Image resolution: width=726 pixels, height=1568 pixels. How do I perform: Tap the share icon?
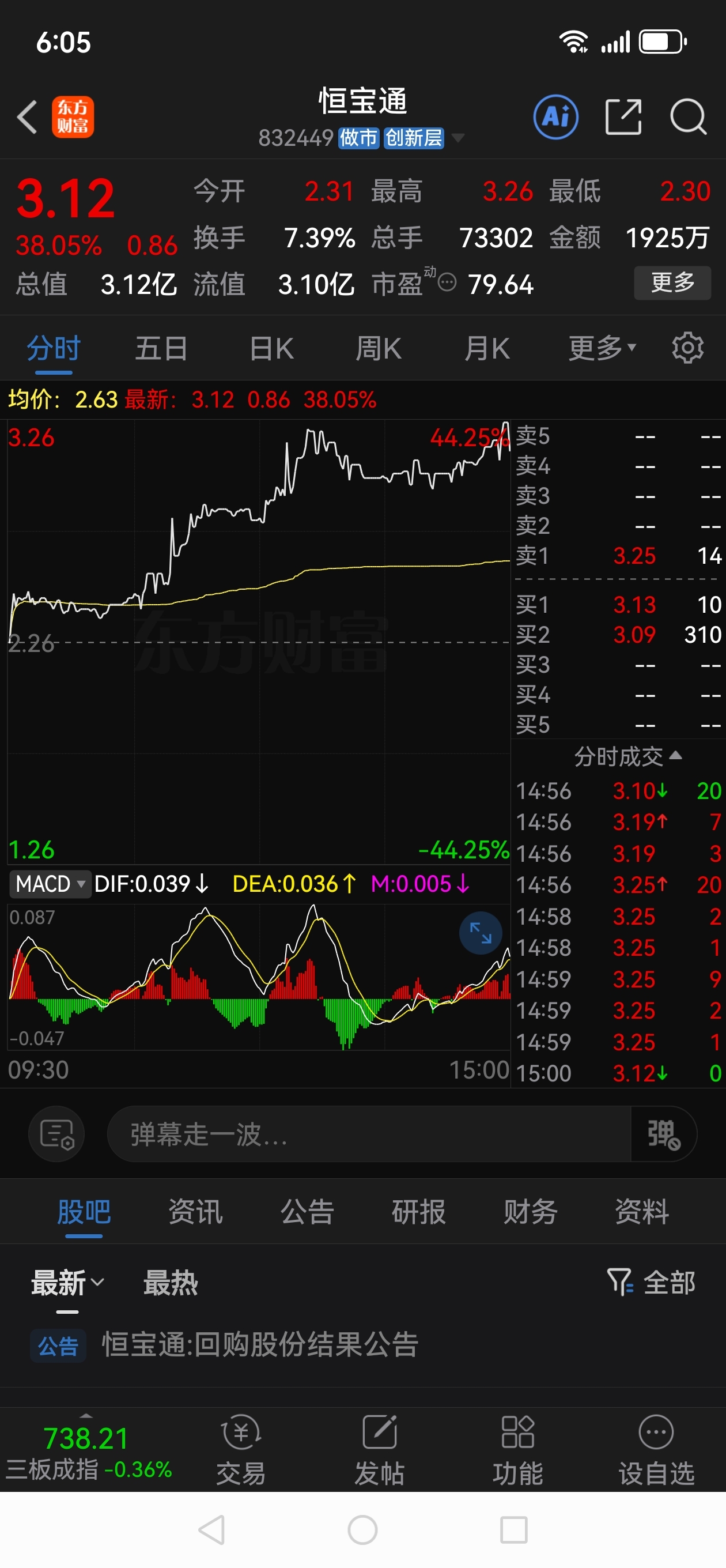point(623,117)
